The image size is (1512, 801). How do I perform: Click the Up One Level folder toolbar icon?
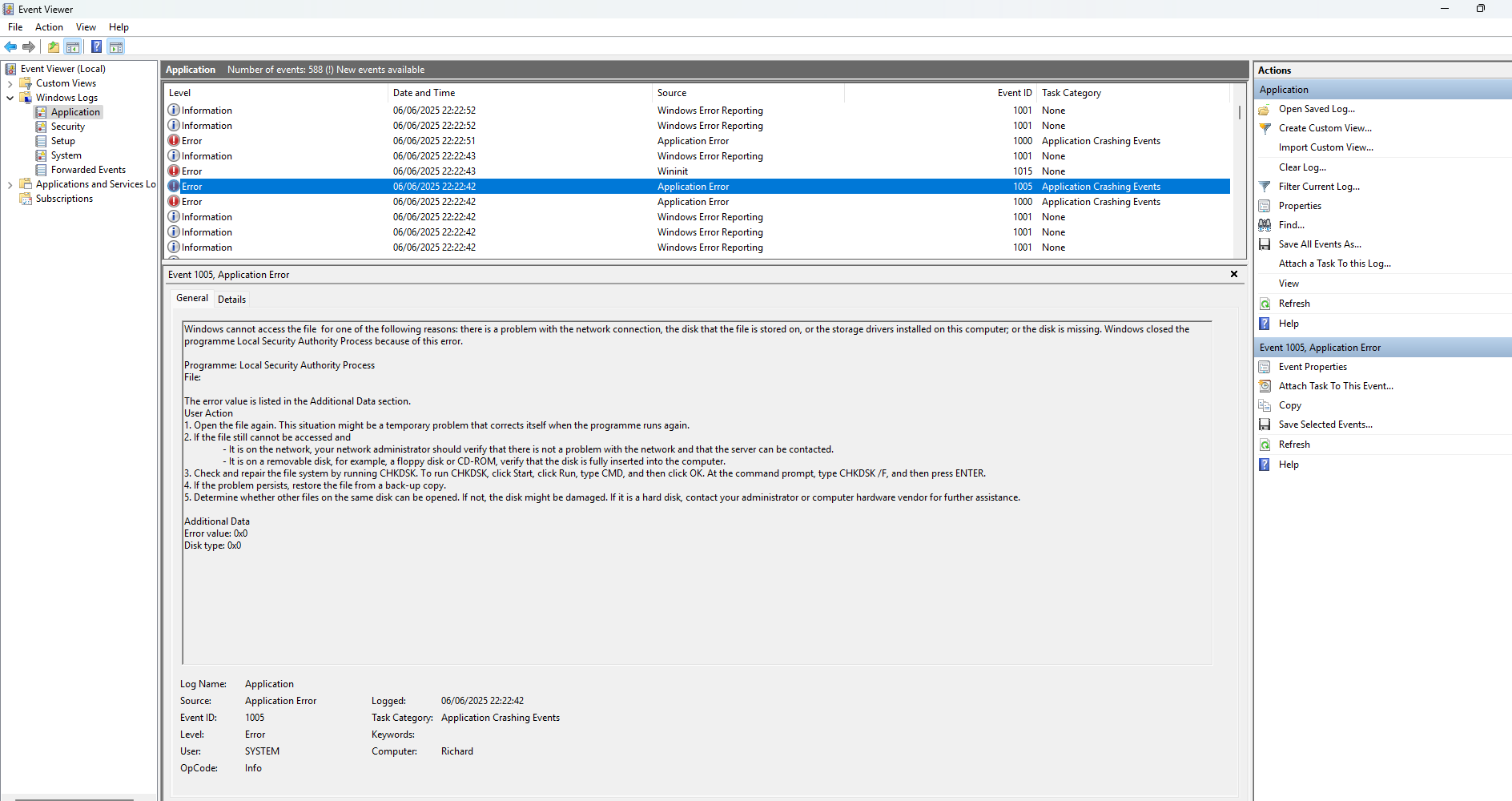click(54, 46)
